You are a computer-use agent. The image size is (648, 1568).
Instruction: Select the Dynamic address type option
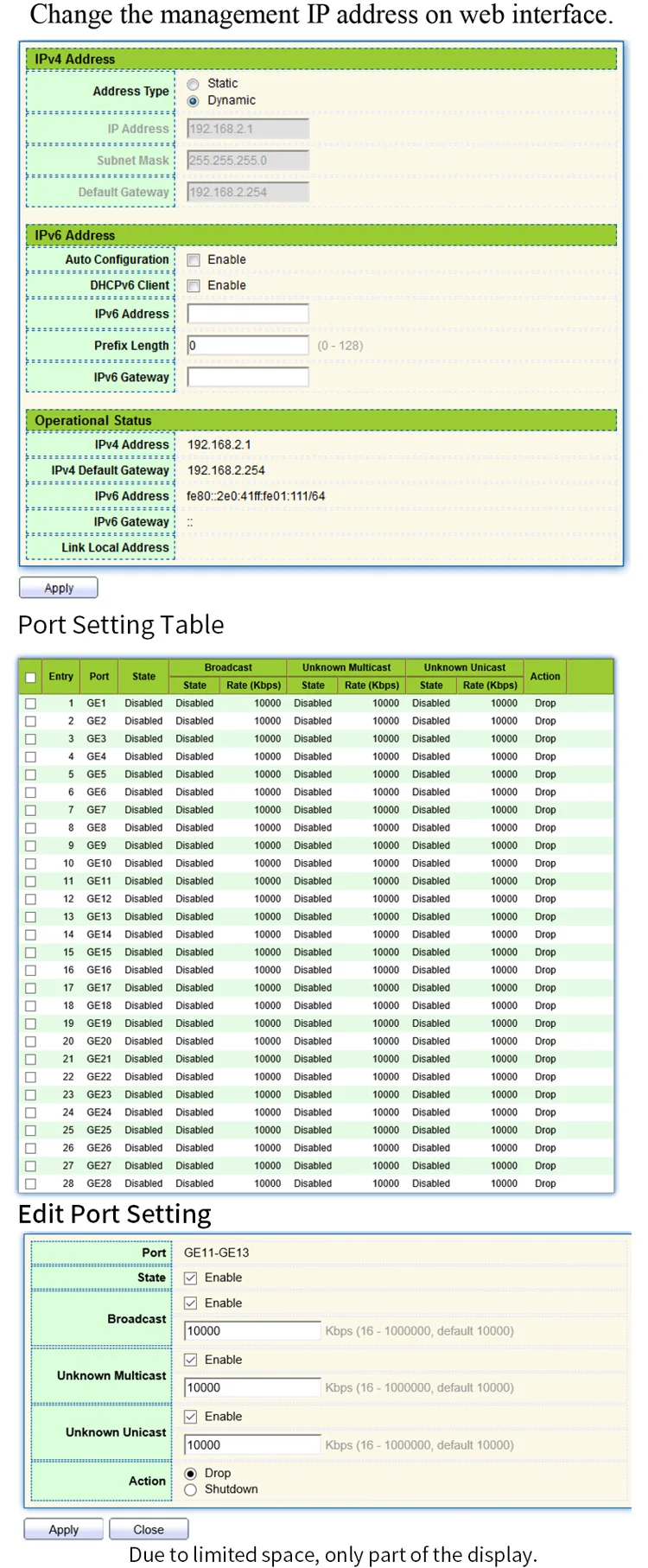[193, 101]
